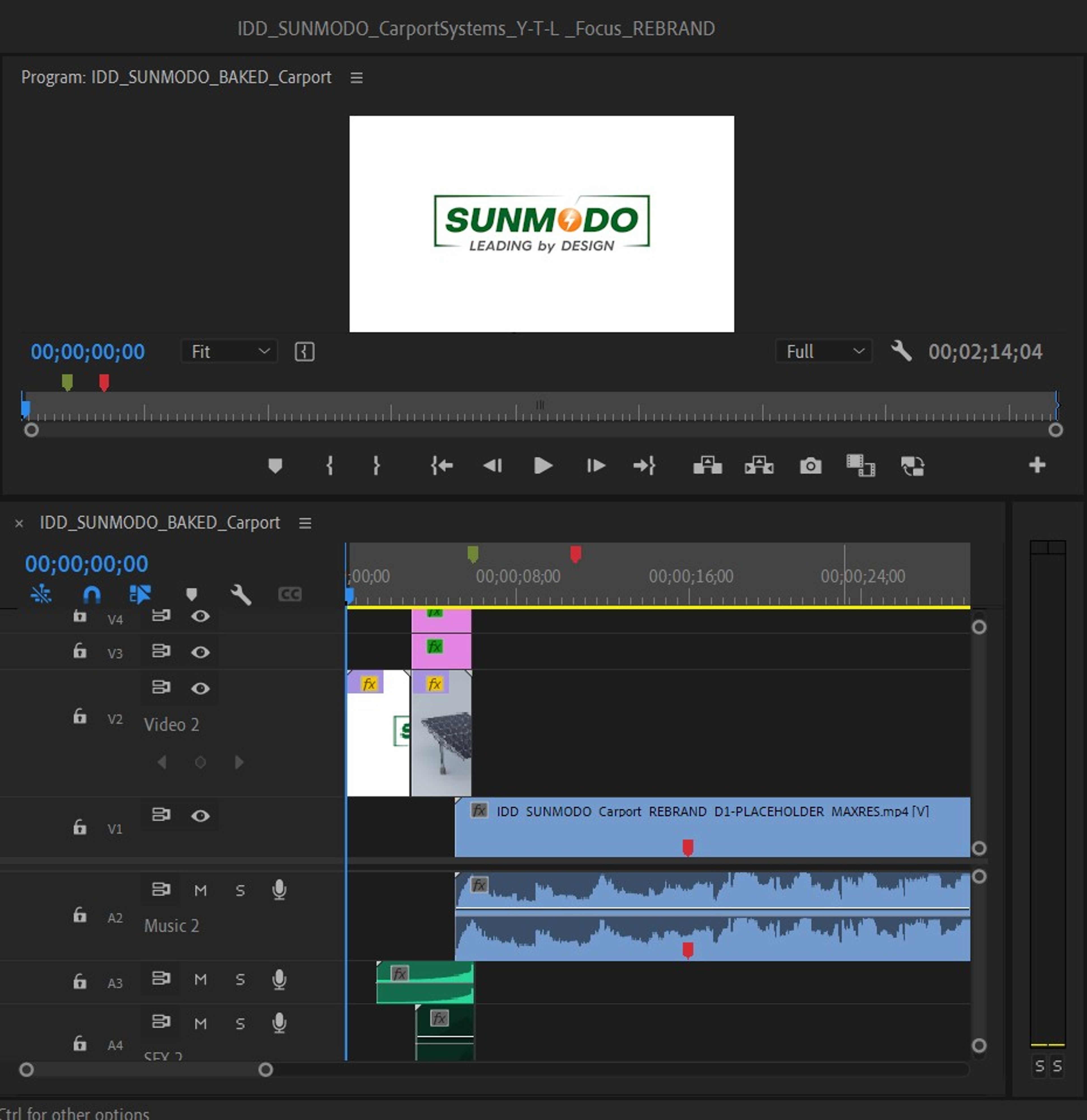Toggle V1 track visibility eye
The width and height of the screenshot is (1087, 1120).
pos(200,815)
